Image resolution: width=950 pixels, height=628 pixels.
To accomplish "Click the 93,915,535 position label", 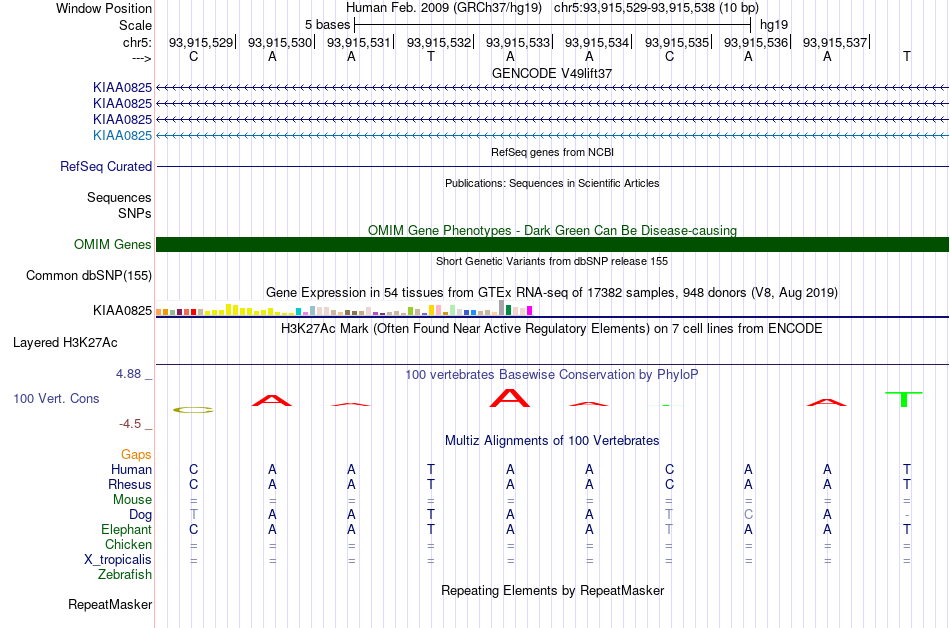I will 677,42.
